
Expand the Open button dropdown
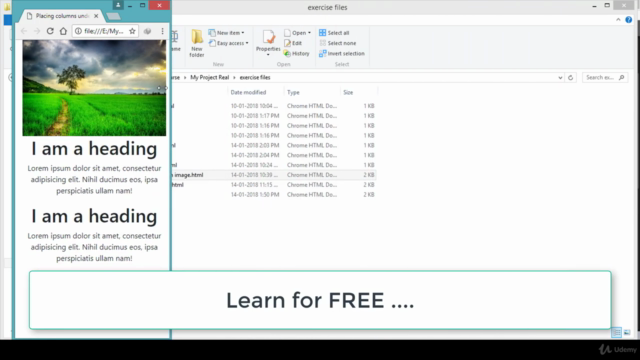(309, 33)
